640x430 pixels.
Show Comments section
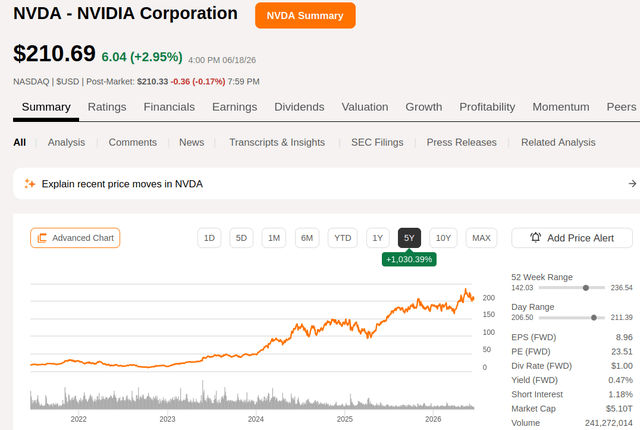tap(133, 142)
